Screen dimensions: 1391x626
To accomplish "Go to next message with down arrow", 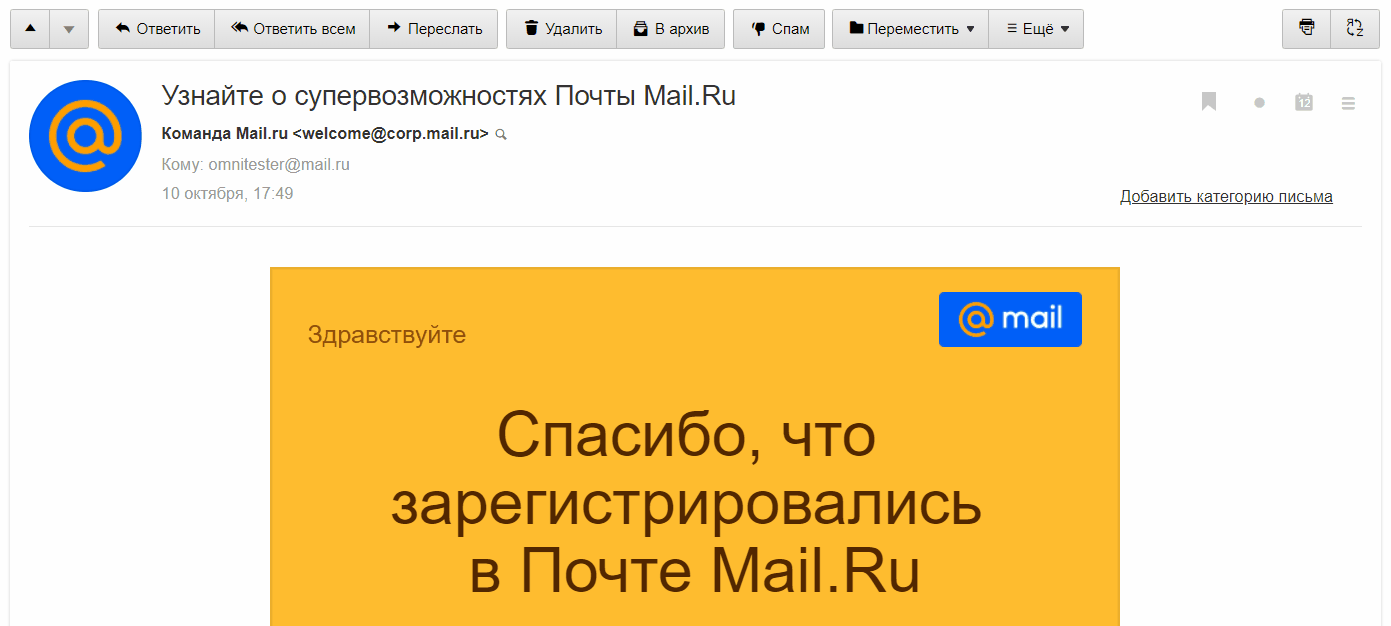I will (x=69, y=29).
